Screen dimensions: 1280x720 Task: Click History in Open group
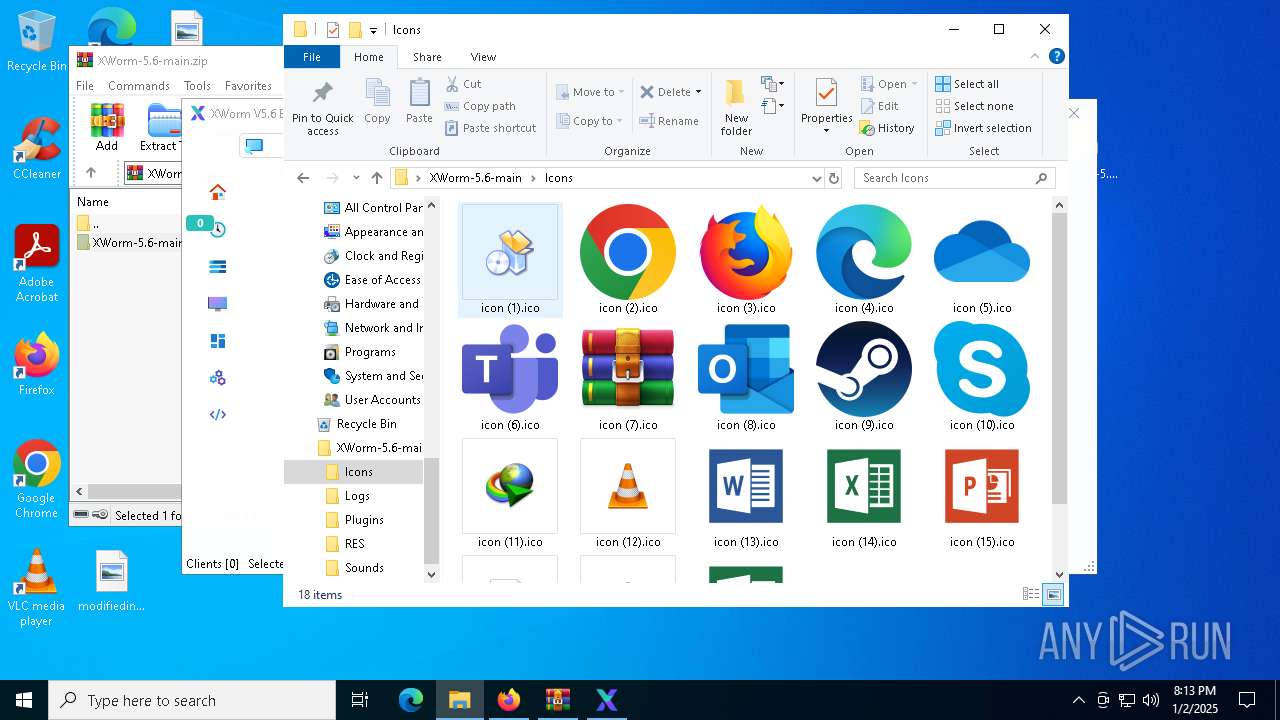coord(887,128)
